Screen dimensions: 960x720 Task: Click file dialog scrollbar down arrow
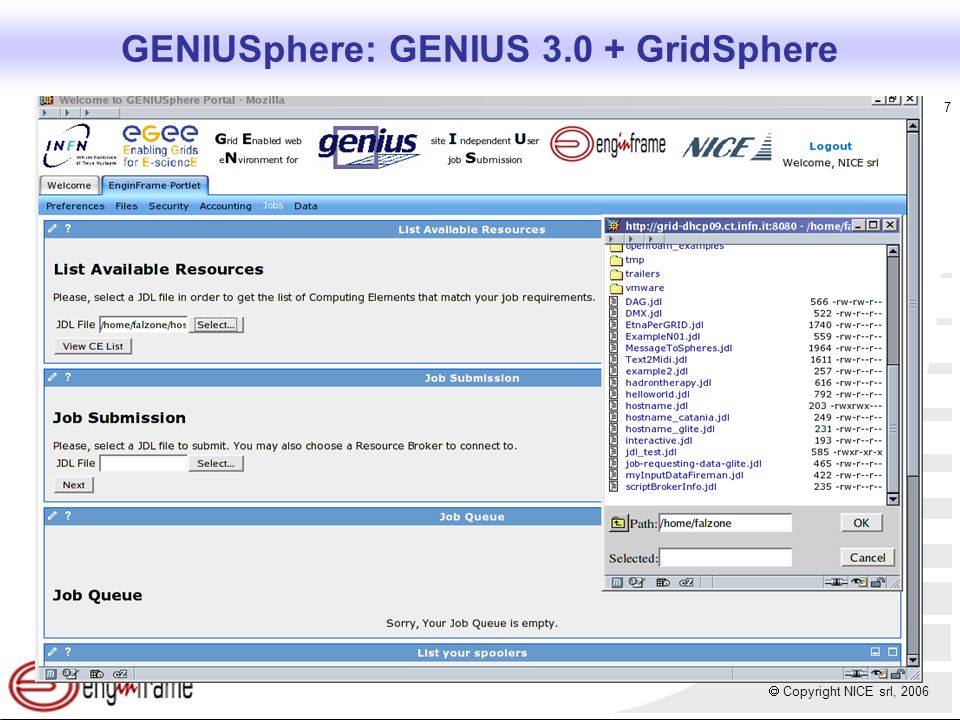tap(893, 499)
